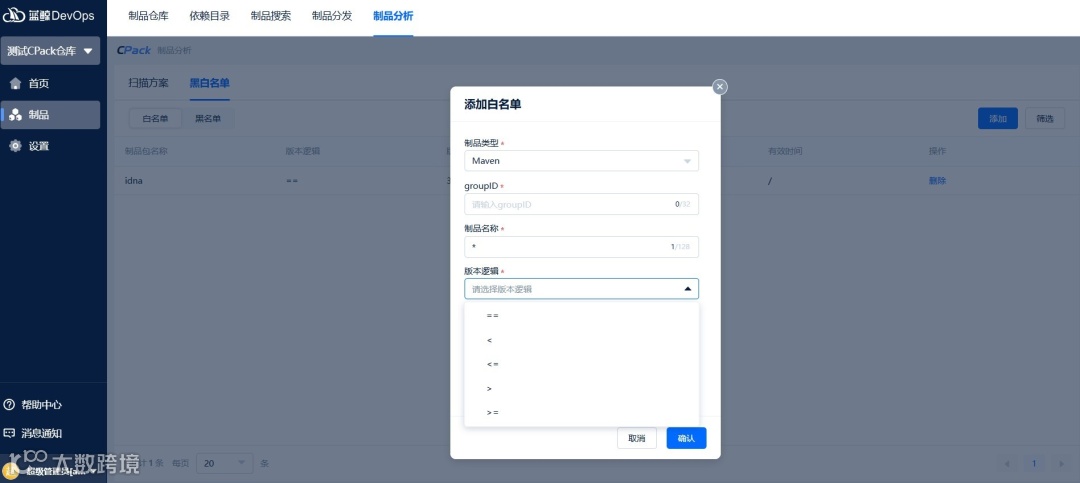Open the 制品类型 Maven dropdown
Viewport: 1080px width, 483px height.
point(581,161)
